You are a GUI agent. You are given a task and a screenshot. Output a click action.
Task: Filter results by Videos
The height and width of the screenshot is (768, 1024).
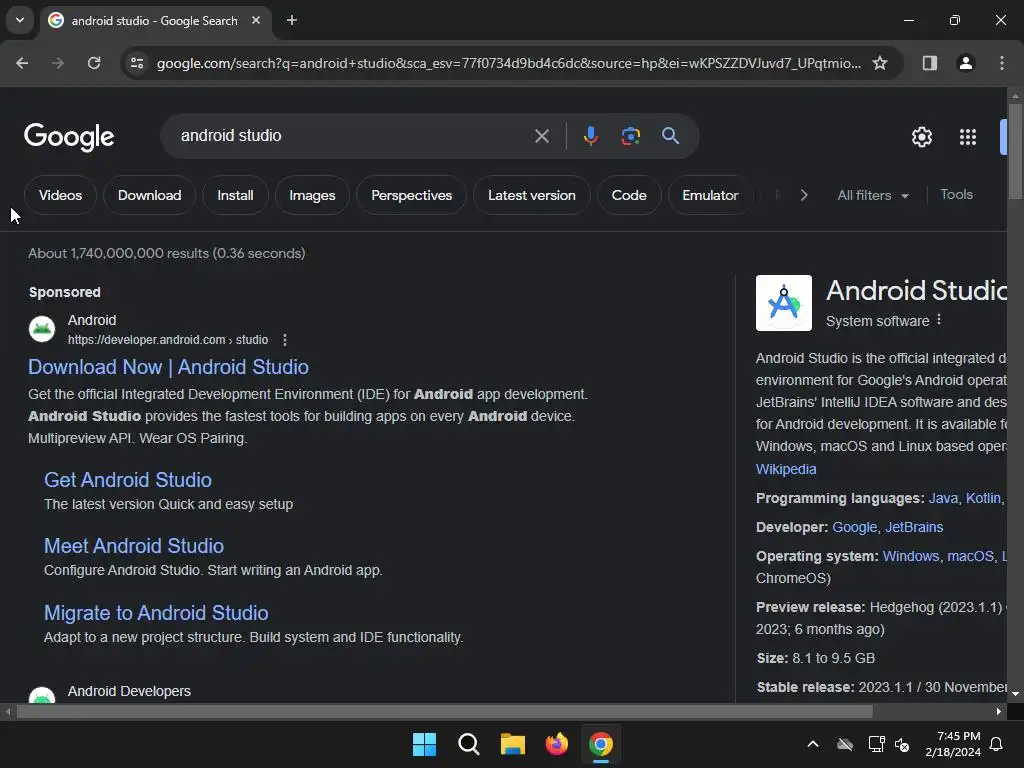click(60, 195)
